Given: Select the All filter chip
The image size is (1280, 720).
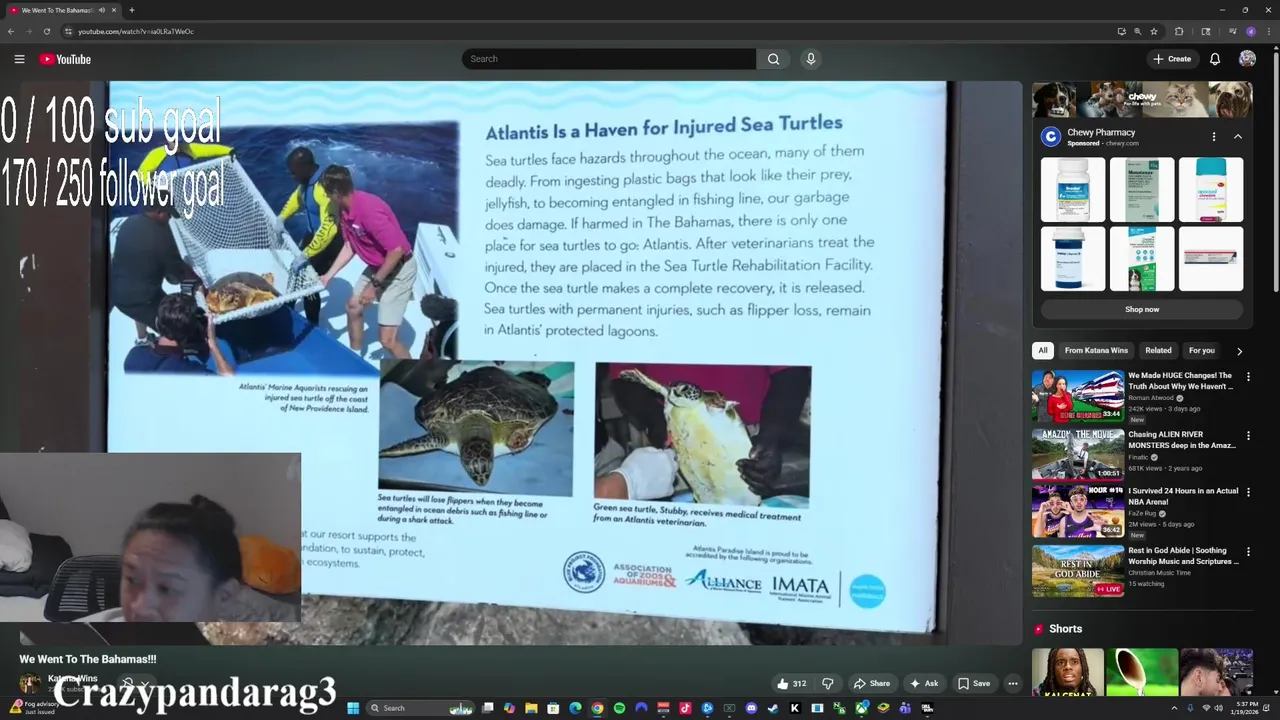Looking at the screenshot, I should [x=1043, y=351].
